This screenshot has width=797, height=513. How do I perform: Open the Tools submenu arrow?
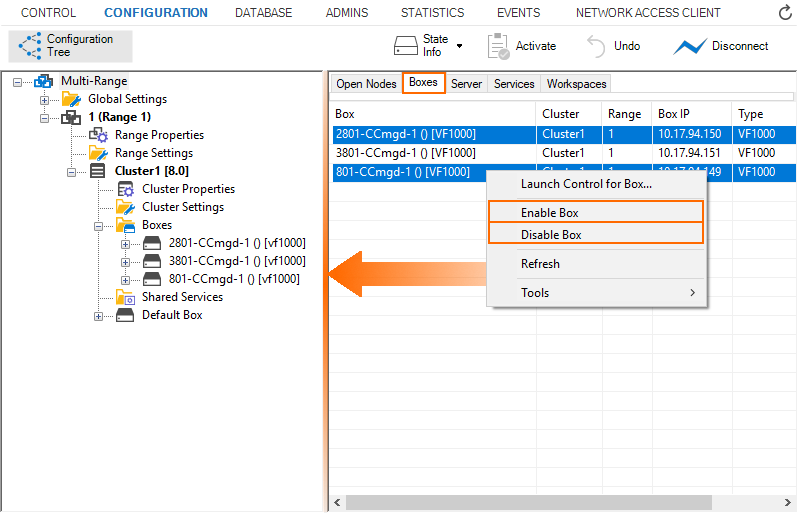[692, 293]
